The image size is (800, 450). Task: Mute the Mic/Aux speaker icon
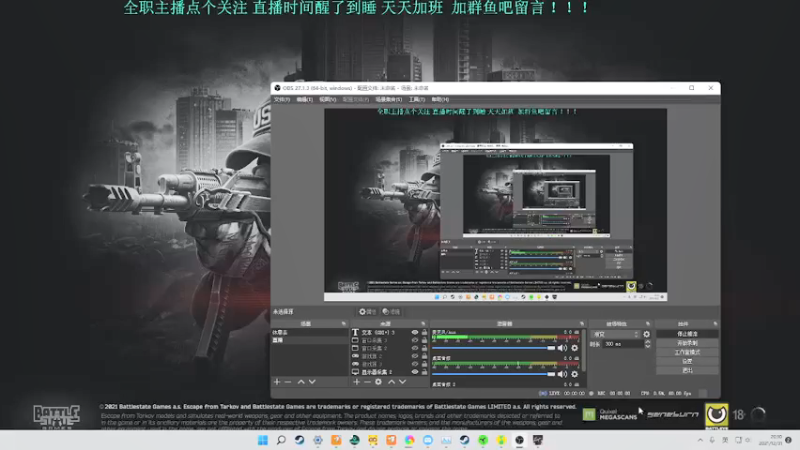coord(562,348)
